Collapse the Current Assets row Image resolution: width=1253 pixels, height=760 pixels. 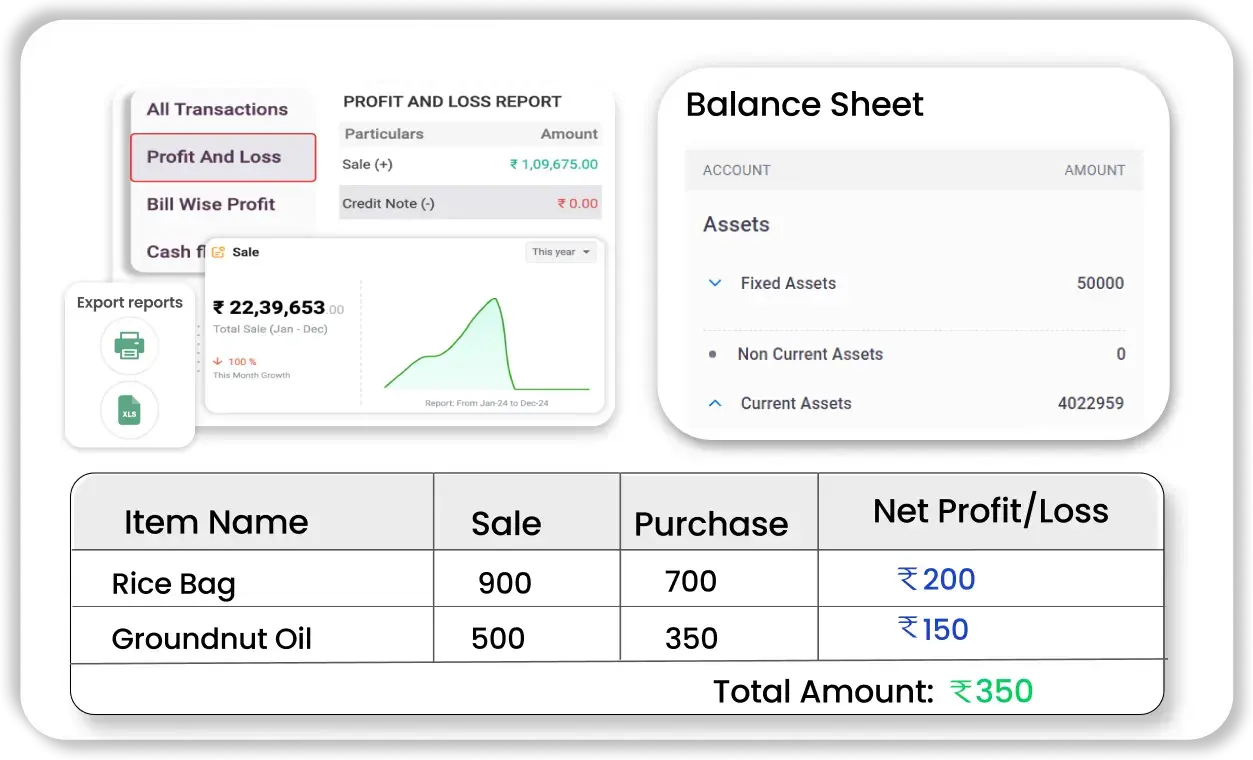[x=715, y=403]
